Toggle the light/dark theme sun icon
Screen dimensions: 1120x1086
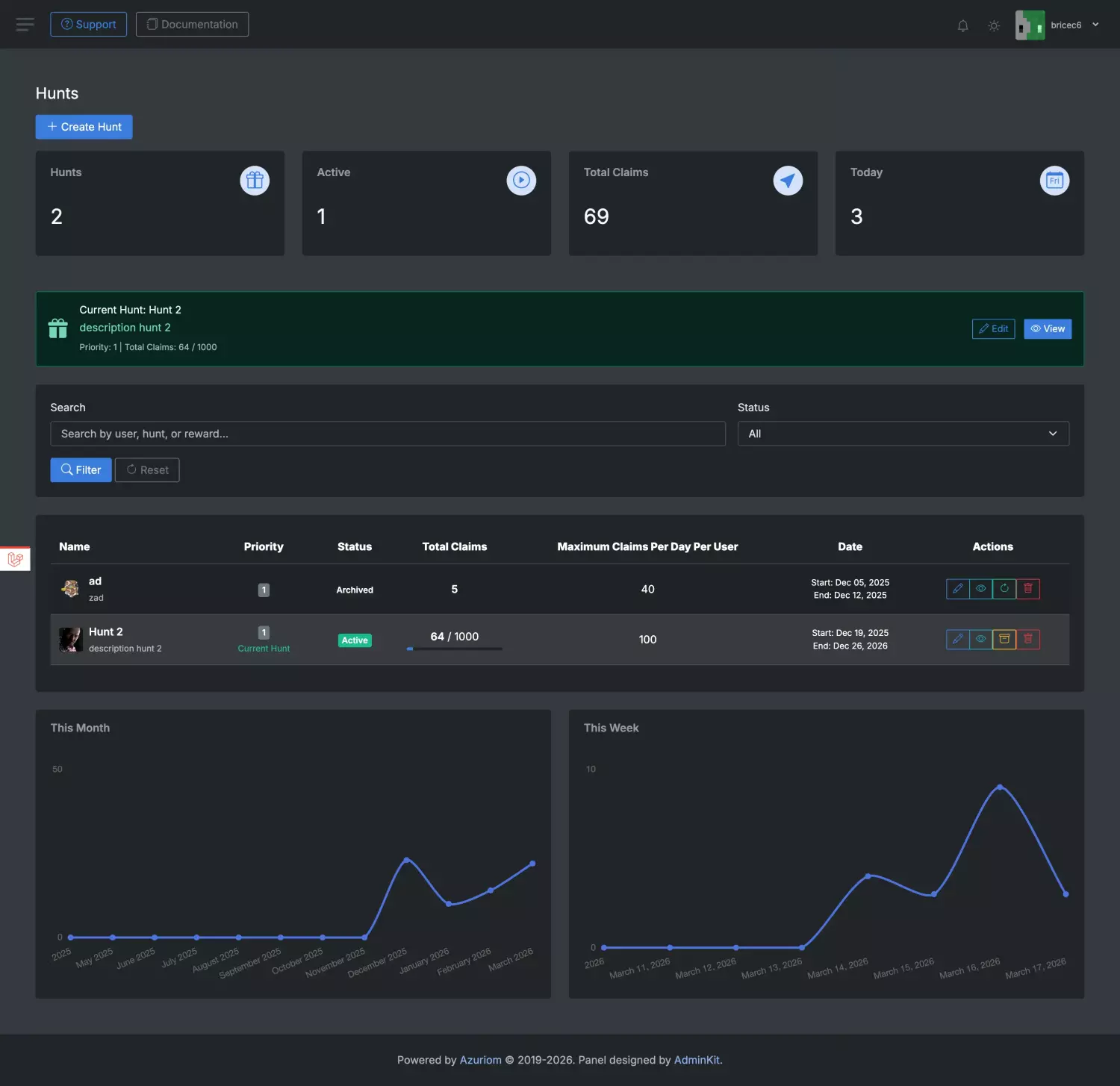click(994, 25)
